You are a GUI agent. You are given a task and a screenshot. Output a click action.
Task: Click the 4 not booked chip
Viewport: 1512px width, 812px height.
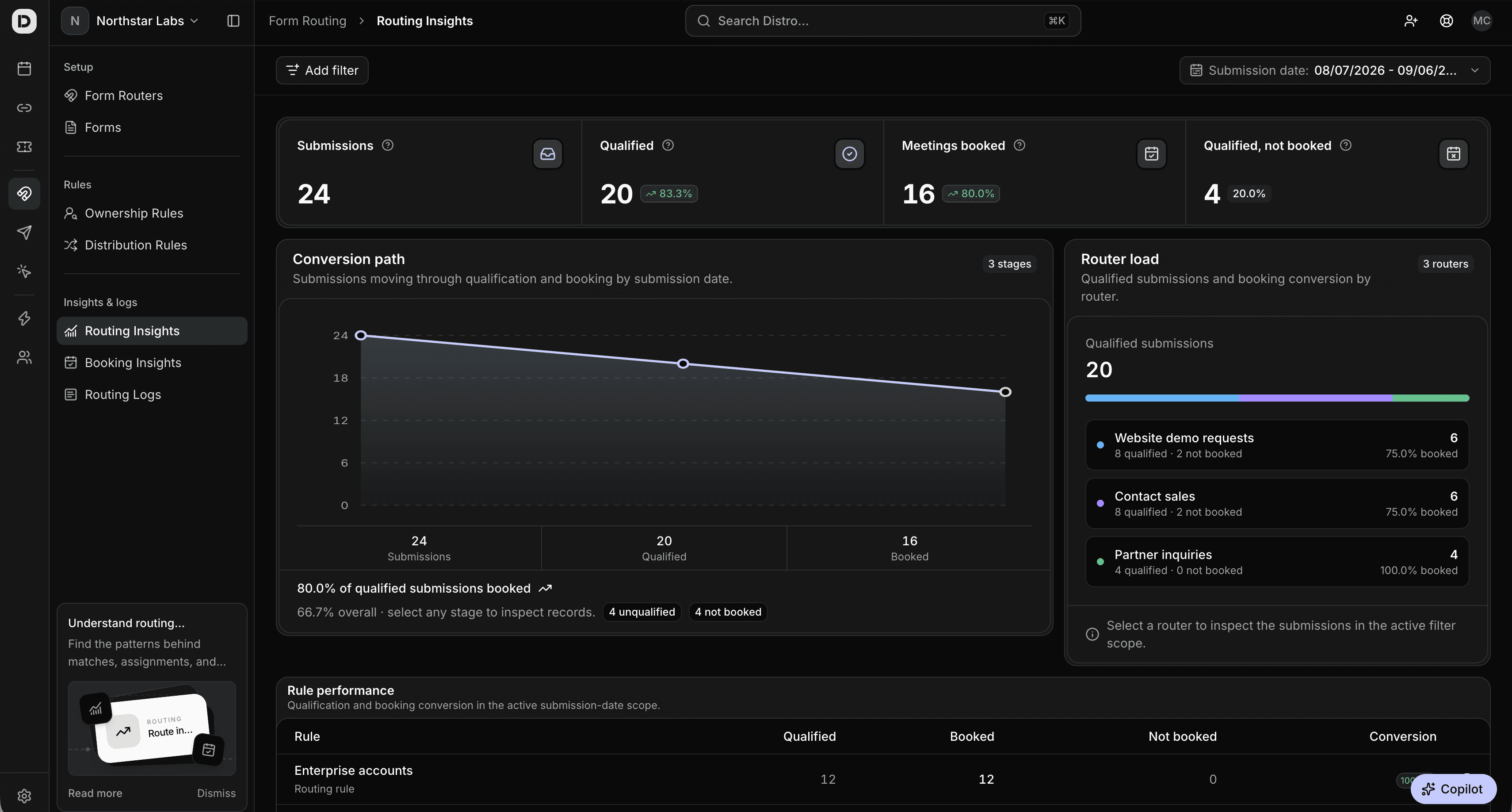[x=728, y=612]
